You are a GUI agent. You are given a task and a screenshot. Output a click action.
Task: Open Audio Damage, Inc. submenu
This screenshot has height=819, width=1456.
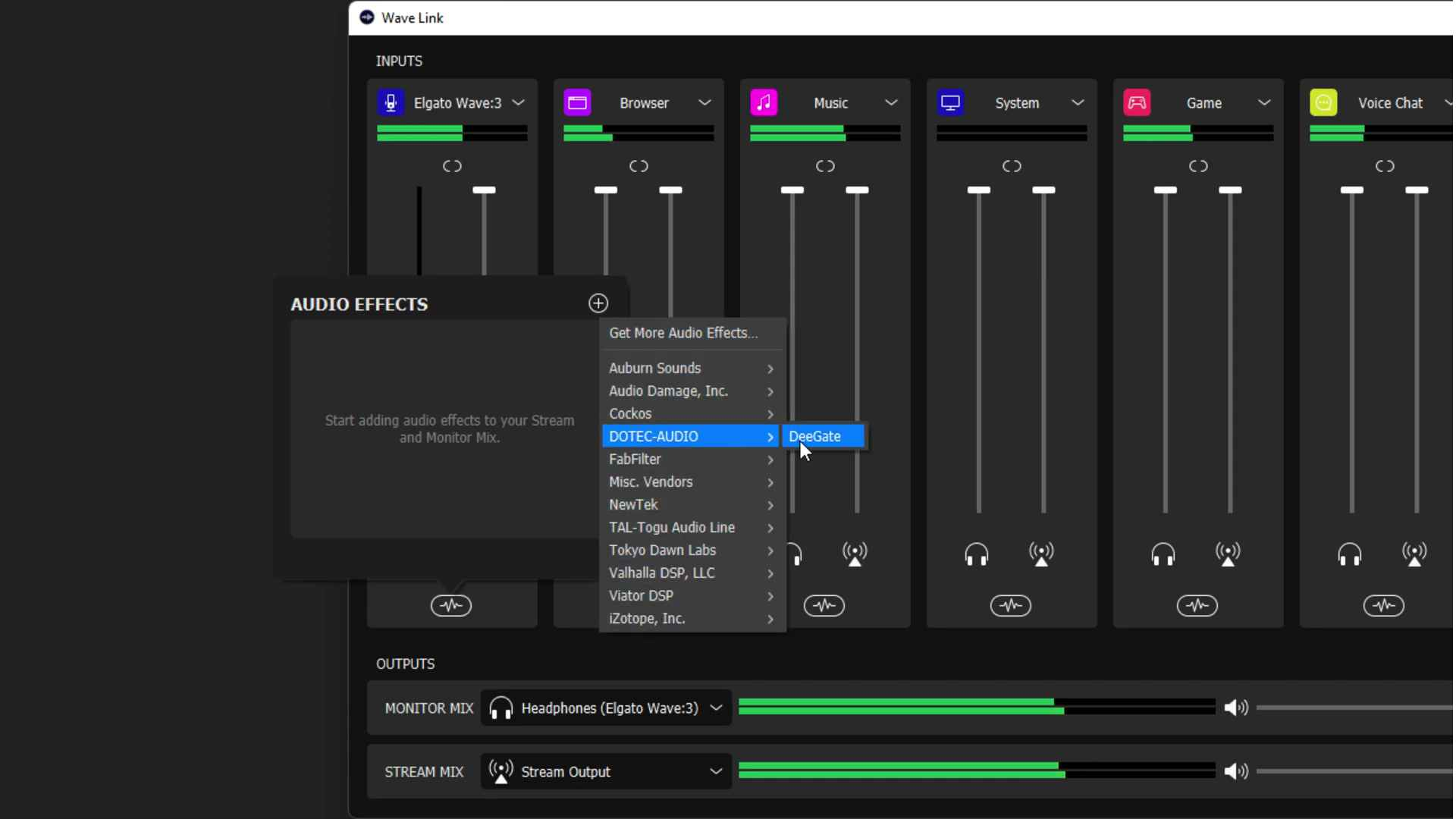(692, 391)
